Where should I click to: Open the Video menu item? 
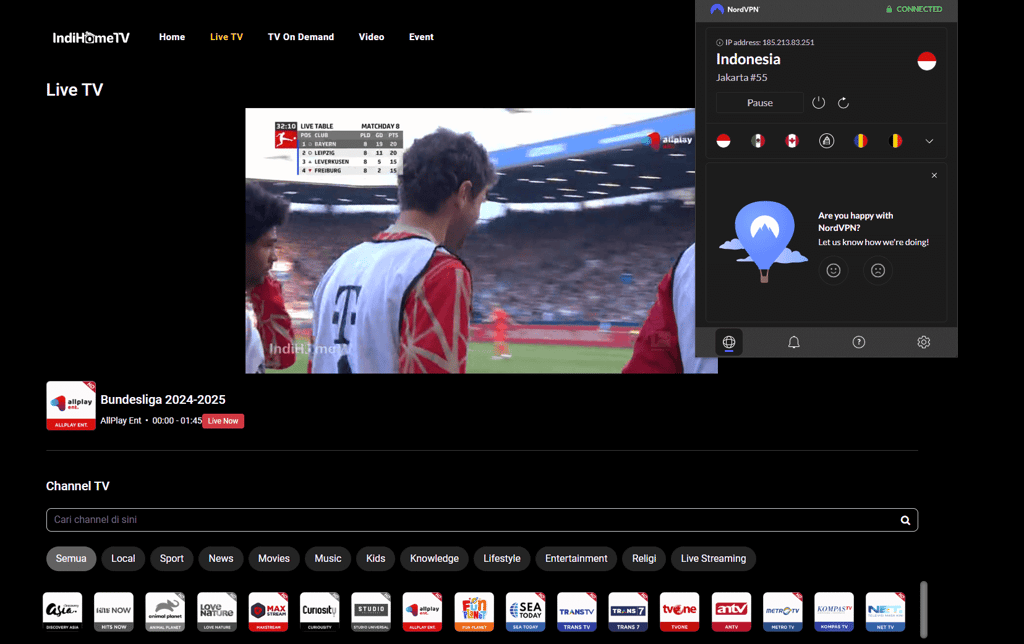click(371, 37)
